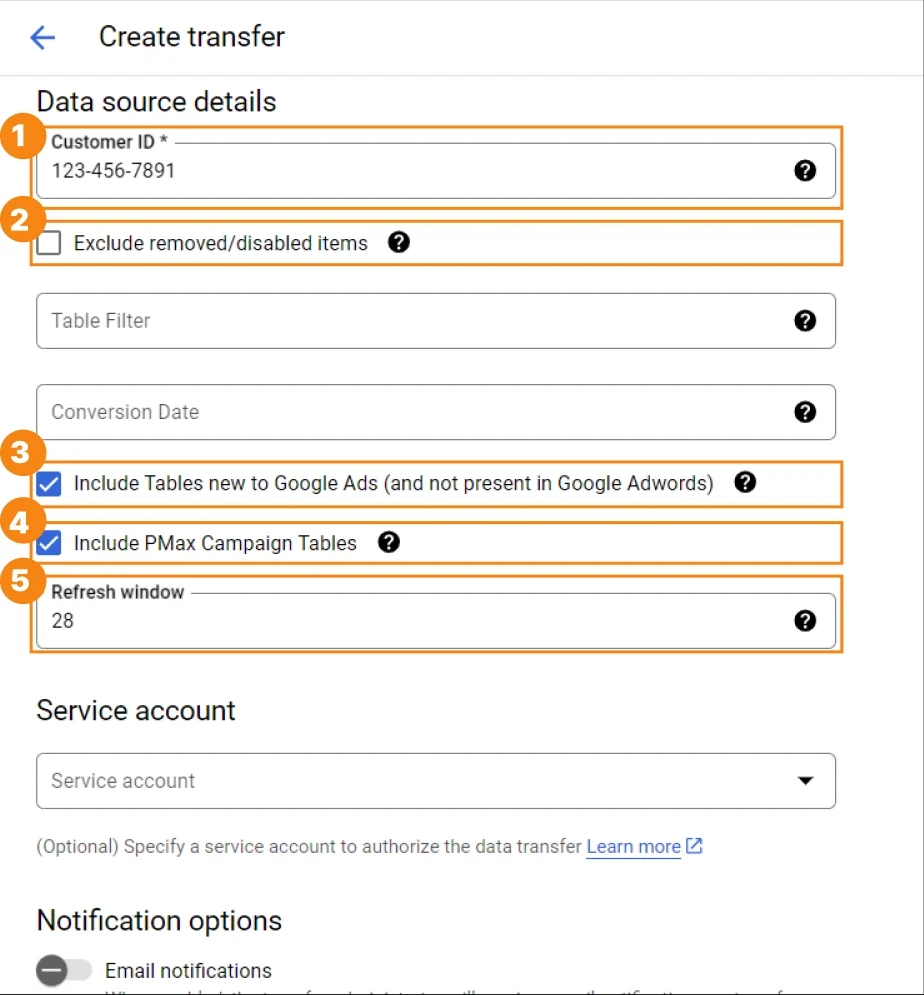
Task: Go back using the blue arrow icon
Action: pos(43,37)
